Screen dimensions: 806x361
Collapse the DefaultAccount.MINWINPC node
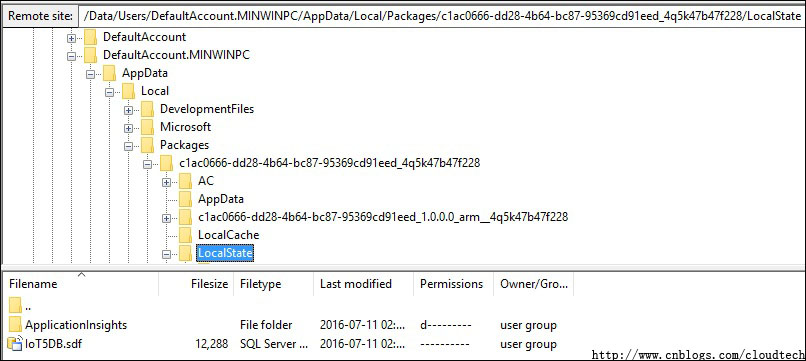coord(71,56)
